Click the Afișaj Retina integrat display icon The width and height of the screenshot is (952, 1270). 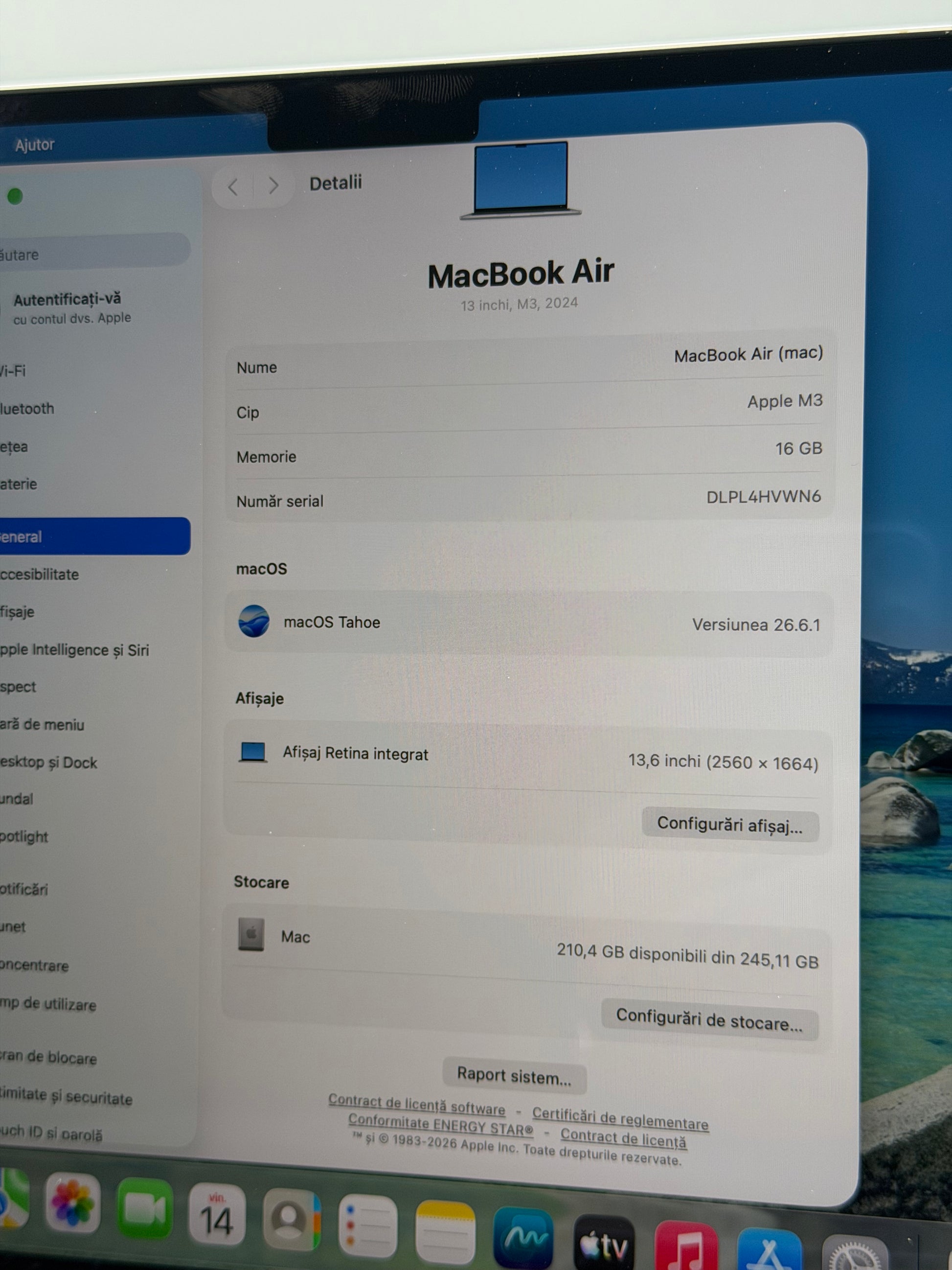(253, 752)
